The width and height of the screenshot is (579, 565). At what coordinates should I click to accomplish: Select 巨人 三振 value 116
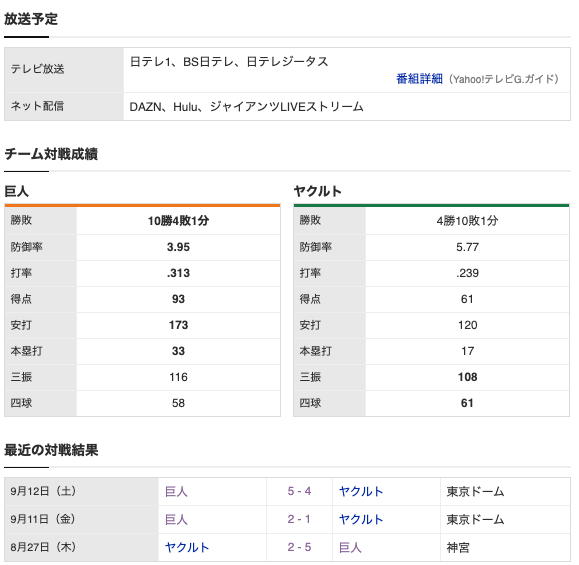click(178, 377)
